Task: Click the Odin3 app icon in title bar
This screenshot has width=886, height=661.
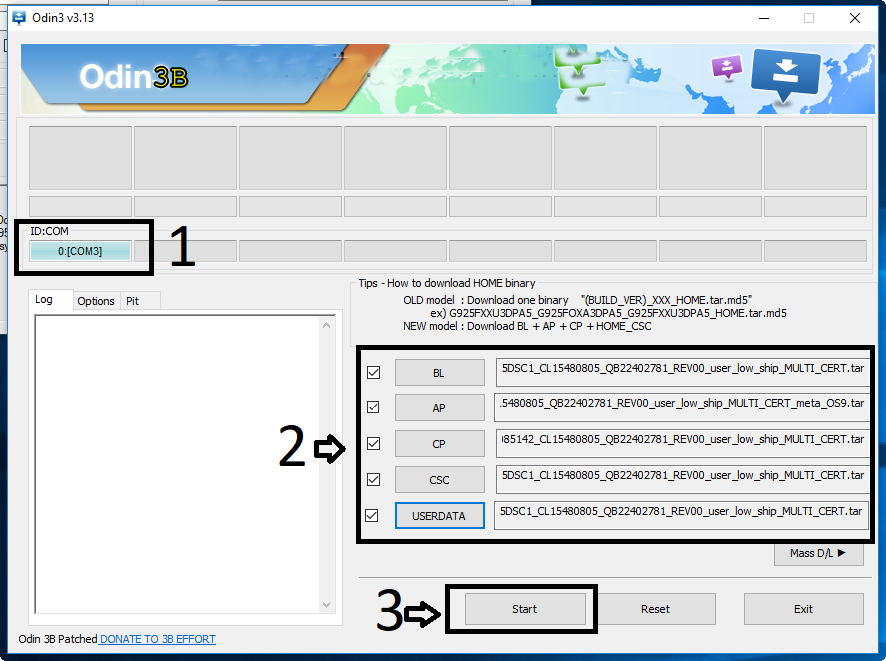Action: [19, 18]
